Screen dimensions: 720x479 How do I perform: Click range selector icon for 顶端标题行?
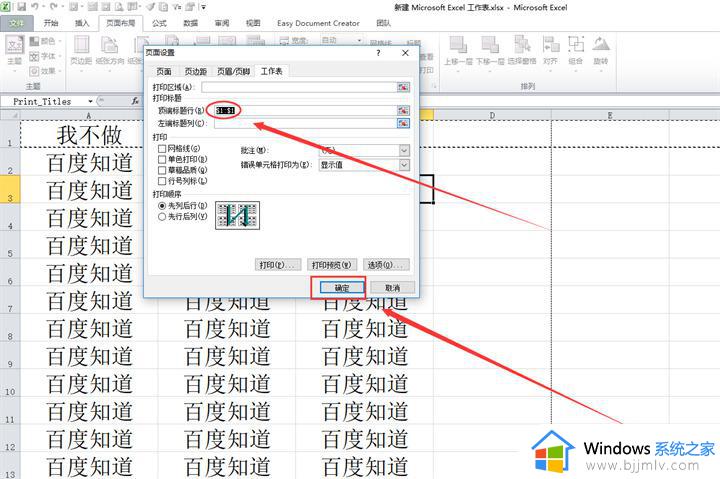coord(403,110)
